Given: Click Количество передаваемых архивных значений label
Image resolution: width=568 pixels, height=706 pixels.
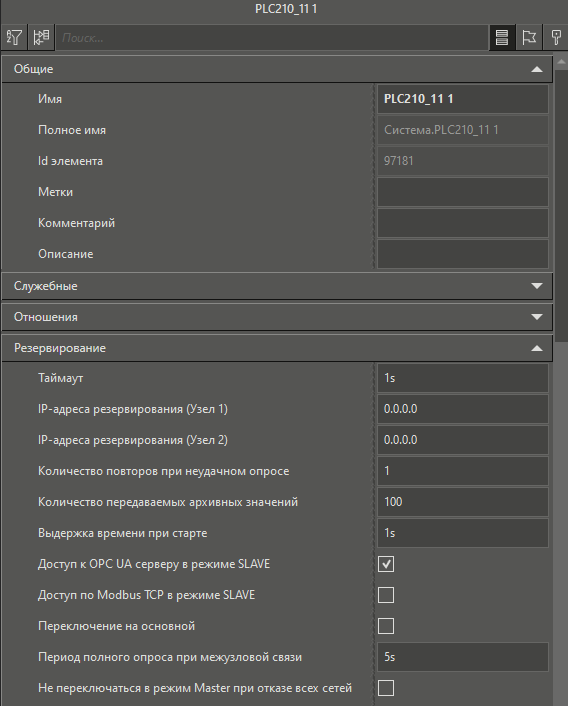Looking at the screenshot, I should pos(168,502).
